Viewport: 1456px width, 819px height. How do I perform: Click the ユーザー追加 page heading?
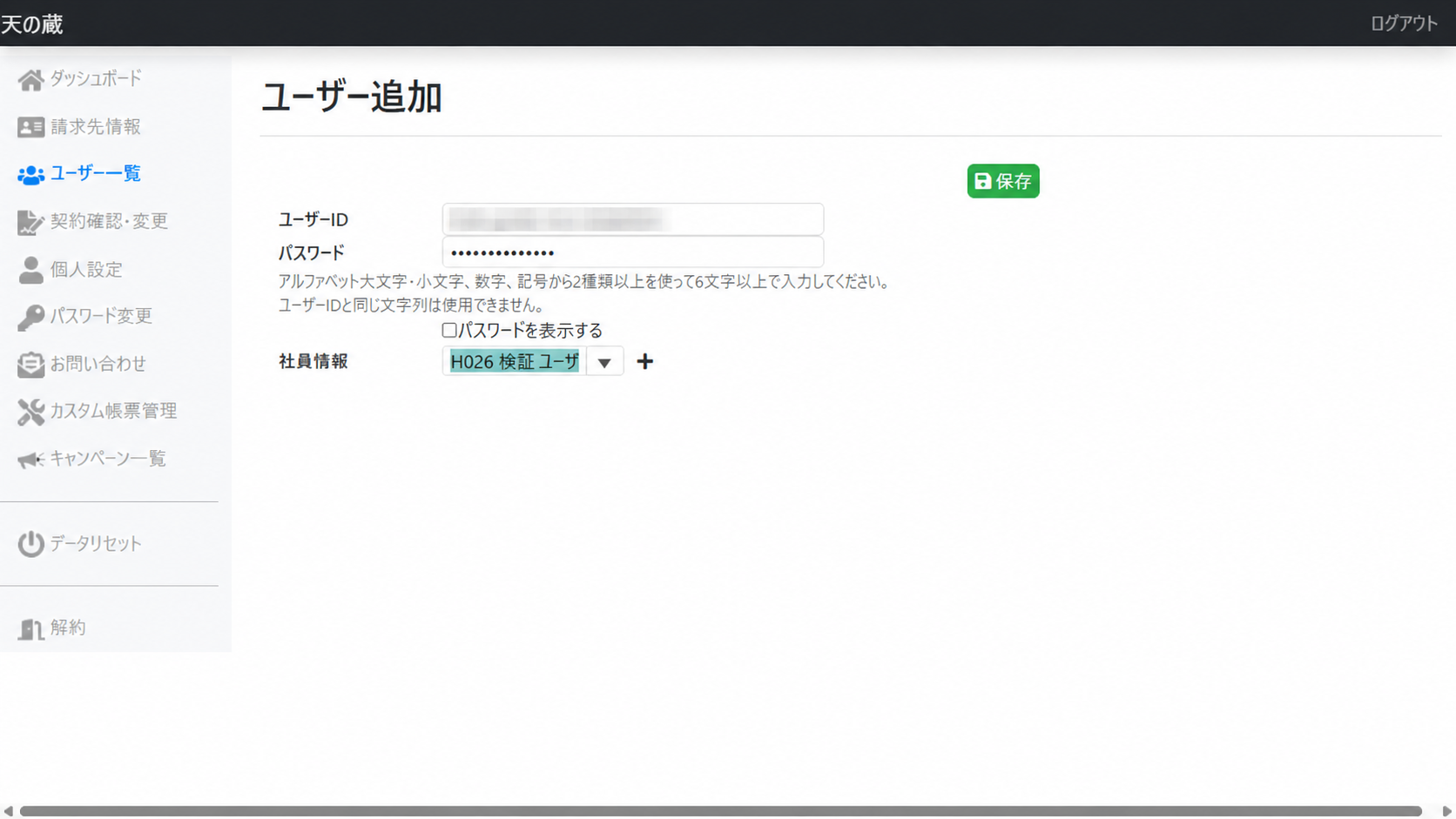coord(352,97)
